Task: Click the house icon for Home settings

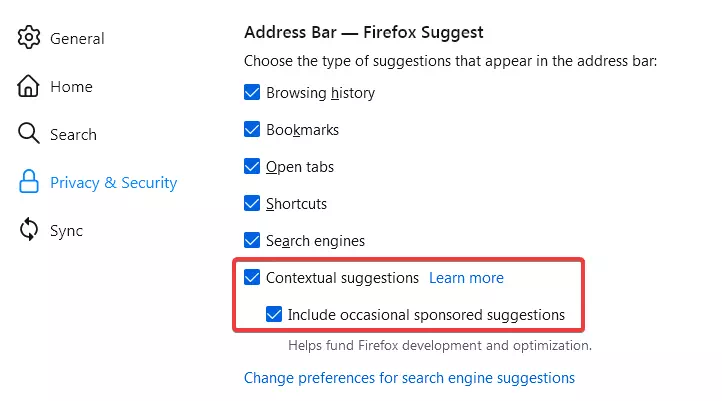Action: 29,86
